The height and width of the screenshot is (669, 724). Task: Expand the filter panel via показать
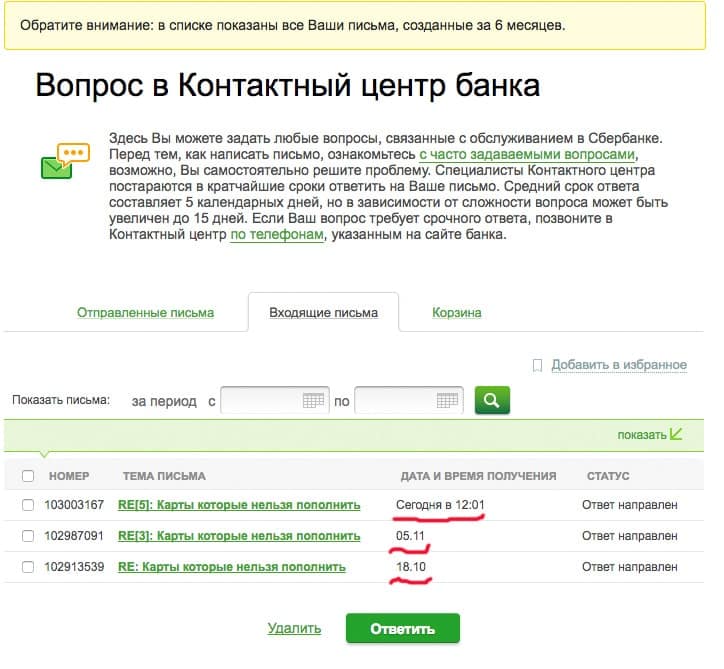pos(641,435)
